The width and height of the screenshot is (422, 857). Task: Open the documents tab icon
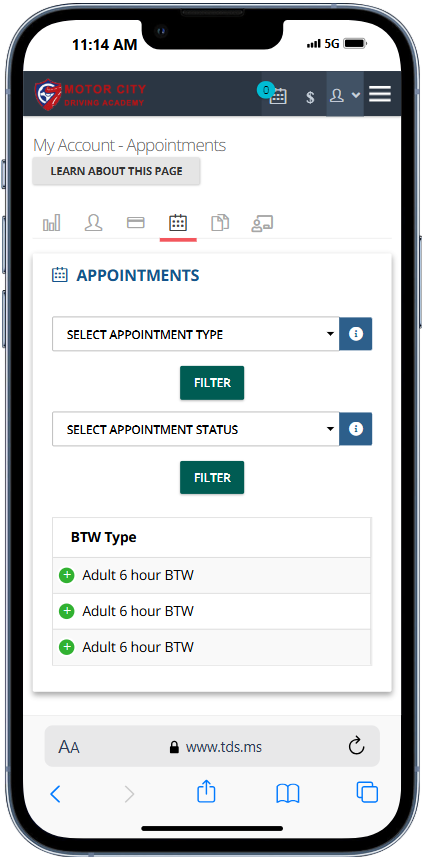click(x=220, y=222)
